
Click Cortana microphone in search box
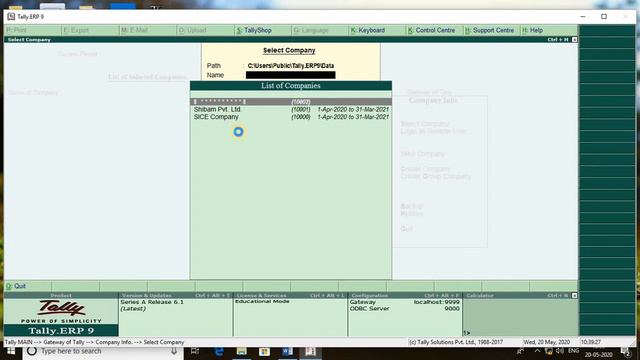tap(174, 351)
